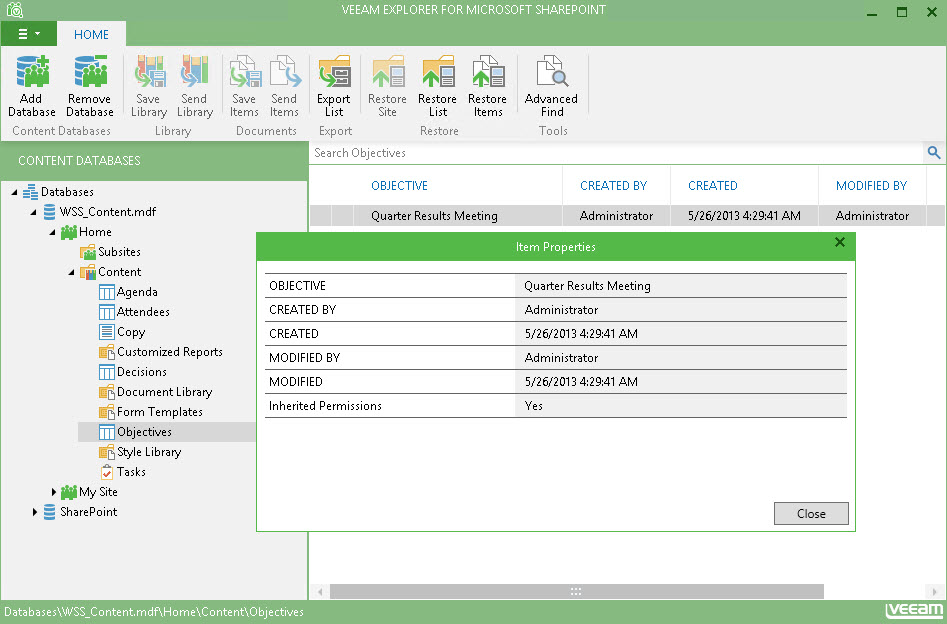Click the scrollbar left arrow
Viewport: 947px width, 624px height.
click(x=320, y=591)
